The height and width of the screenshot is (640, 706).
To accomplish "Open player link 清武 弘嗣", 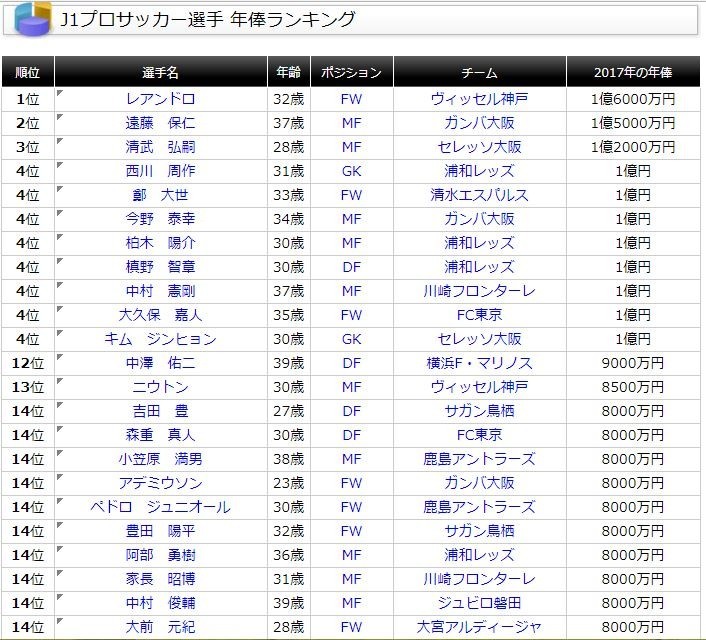I will click(x=161, y=147).
